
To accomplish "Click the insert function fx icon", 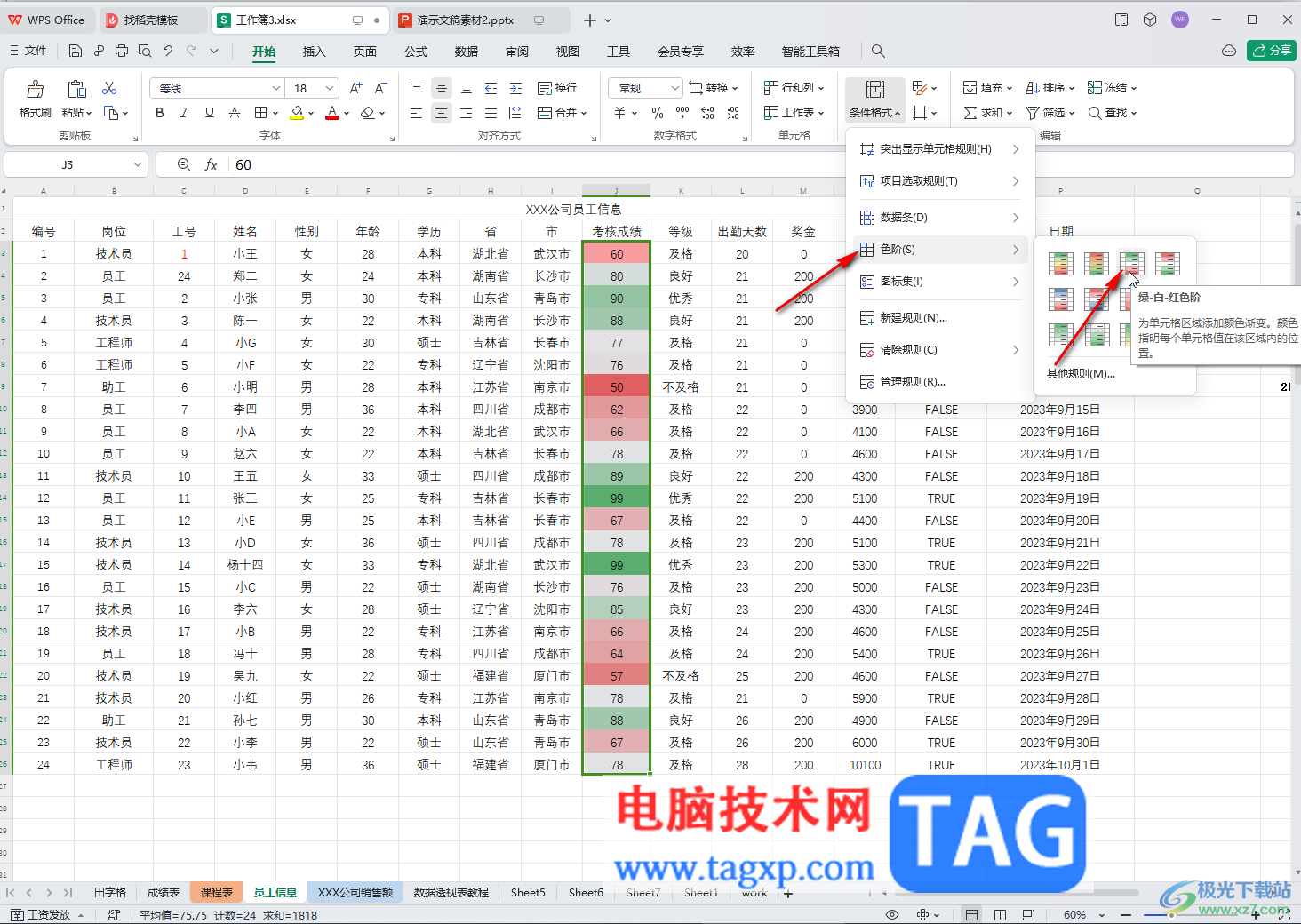I will click(211, 164).
